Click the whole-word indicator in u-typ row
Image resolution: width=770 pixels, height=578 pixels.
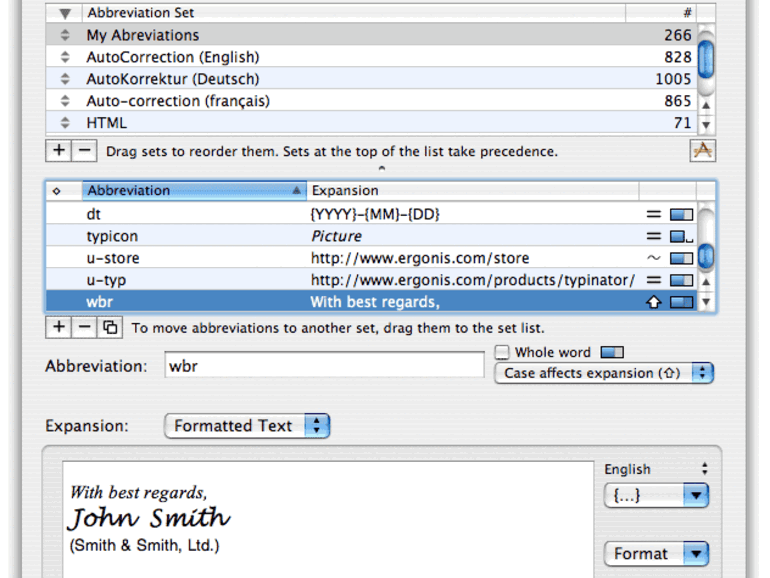(682, 280)
